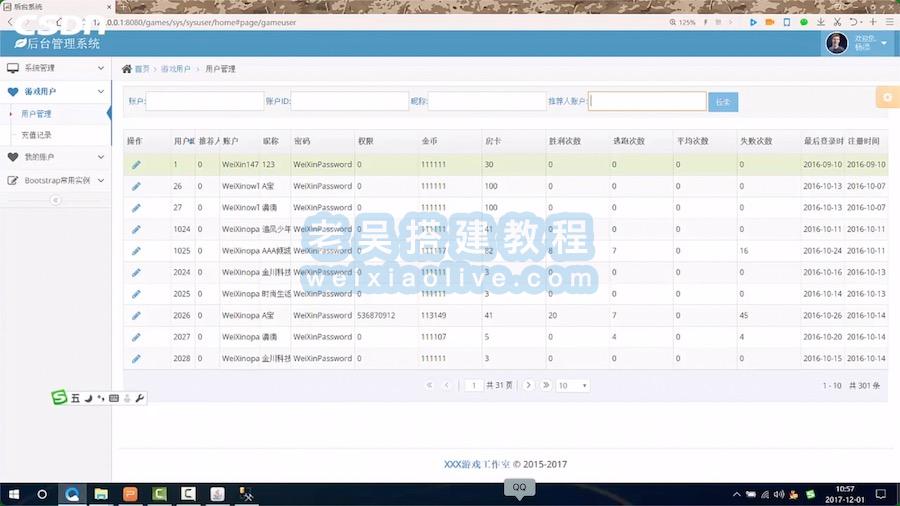Open File Explorer from taskbar

click(101, 494)
